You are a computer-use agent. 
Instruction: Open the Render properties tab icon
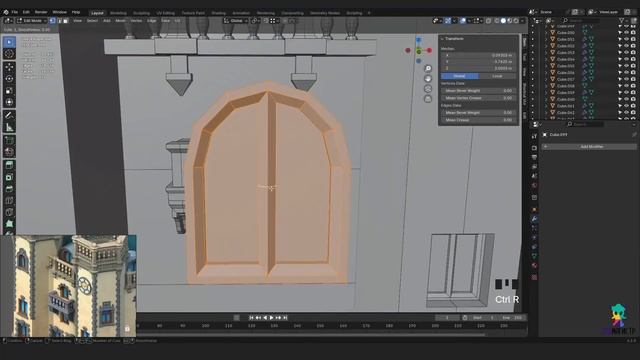tap(534, 148)
